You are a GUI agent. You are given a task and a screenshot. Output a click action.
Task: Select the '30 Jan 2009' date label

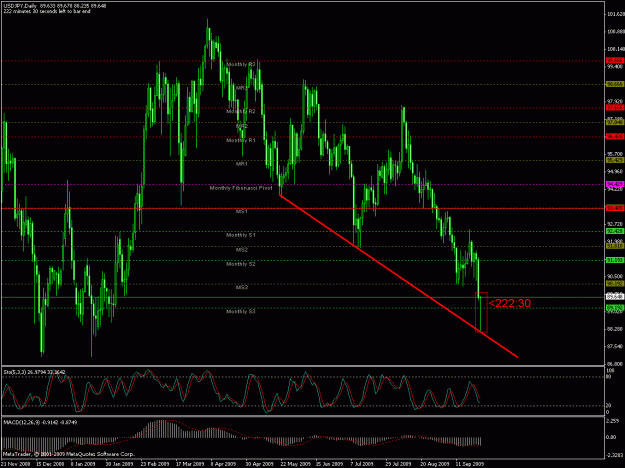118,464
